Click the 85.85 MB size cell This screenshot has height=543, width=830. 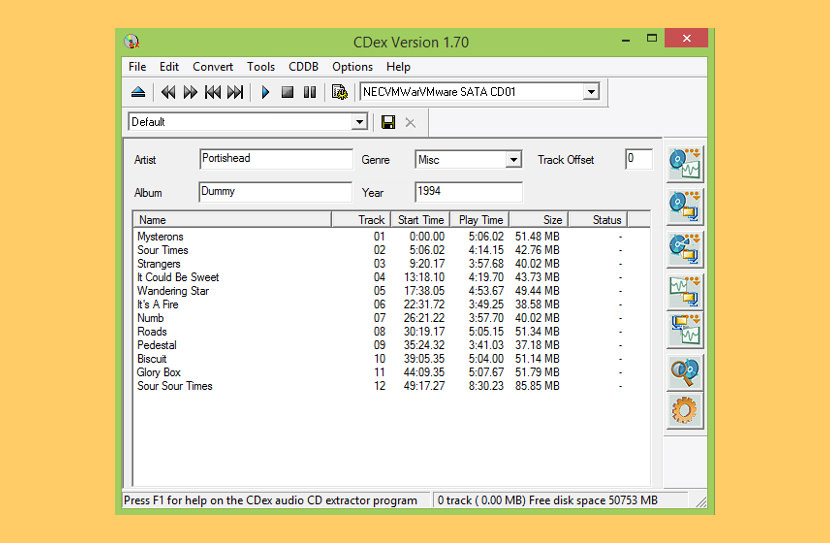point(537,386)
